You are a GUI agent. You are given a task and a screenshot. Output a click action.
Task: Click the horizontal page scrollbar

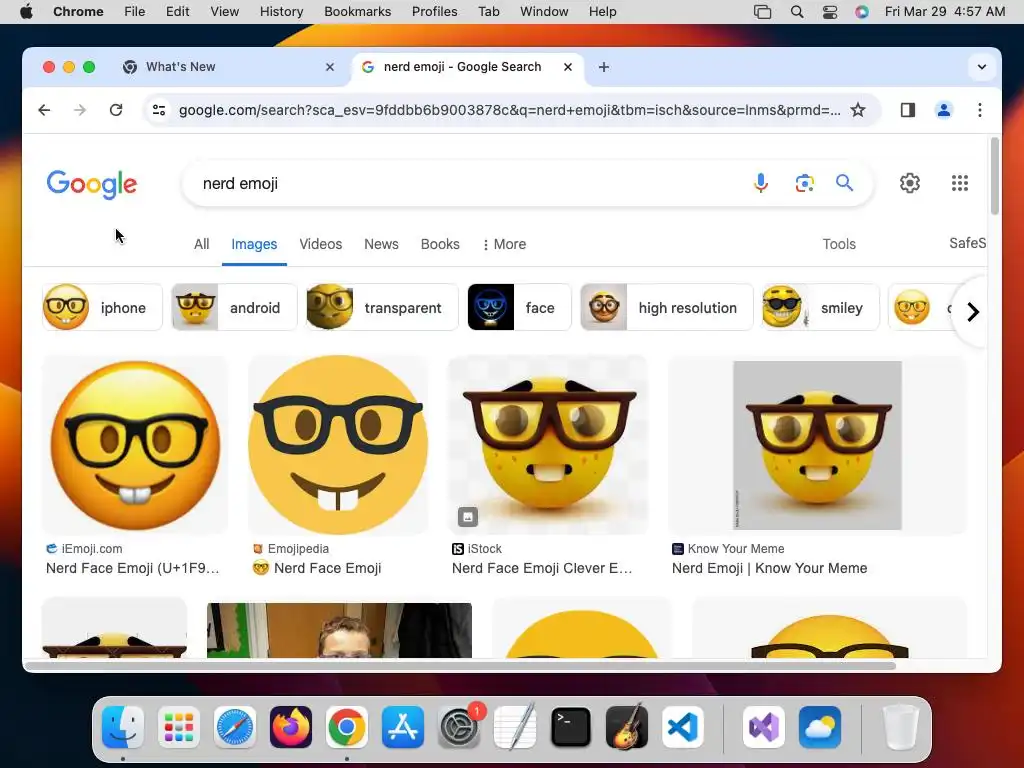[460, 666]
